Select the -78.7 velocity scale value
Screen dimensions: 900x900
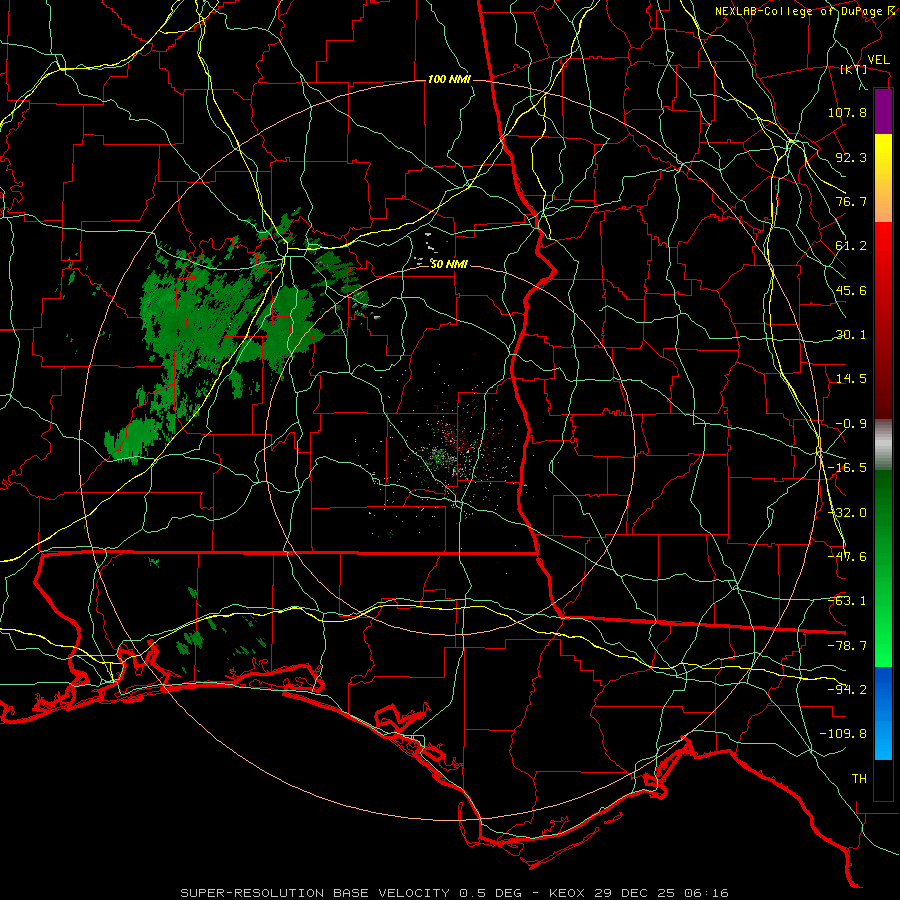click(x=847, y=646)
